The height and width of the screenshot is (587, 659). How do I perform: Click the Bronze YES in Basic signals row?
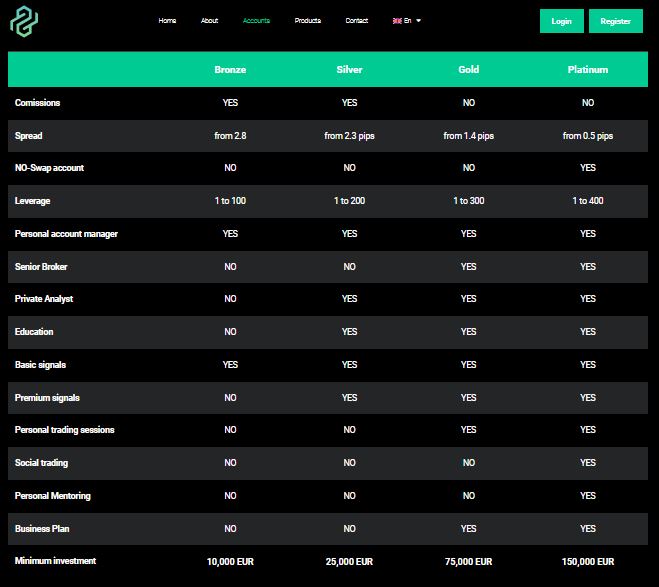[x=230, y=365]
